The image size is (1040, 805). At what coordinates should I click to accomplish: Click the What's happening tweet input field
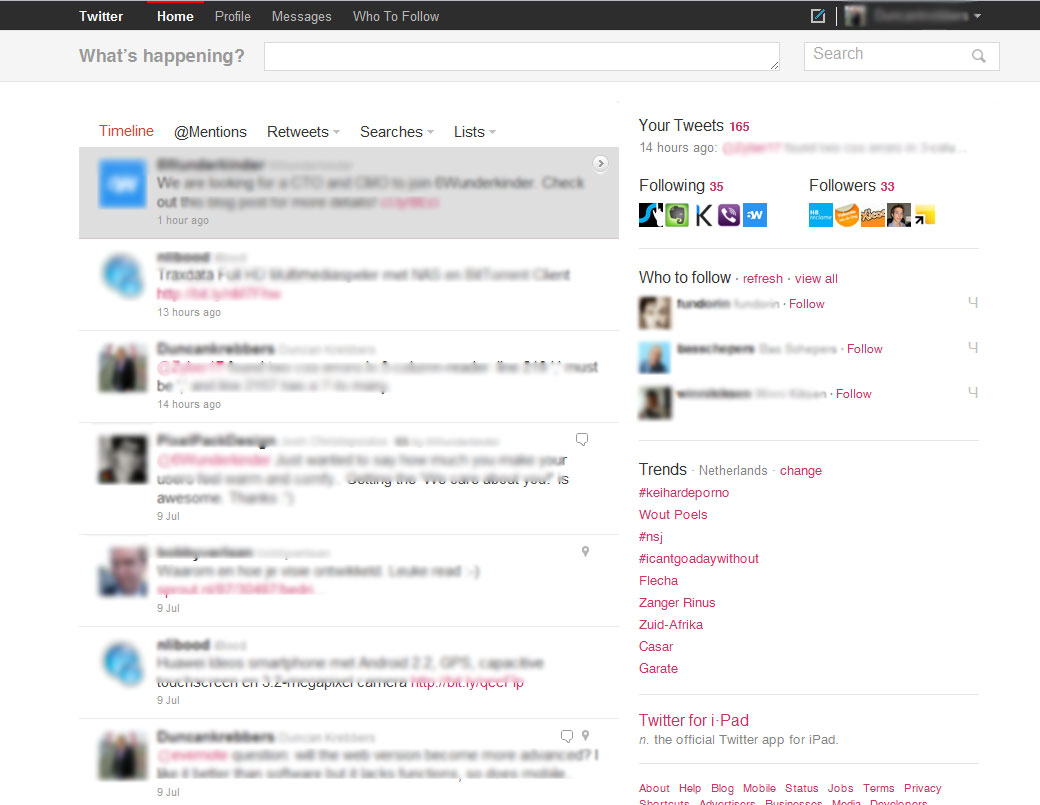click(521, 56)
